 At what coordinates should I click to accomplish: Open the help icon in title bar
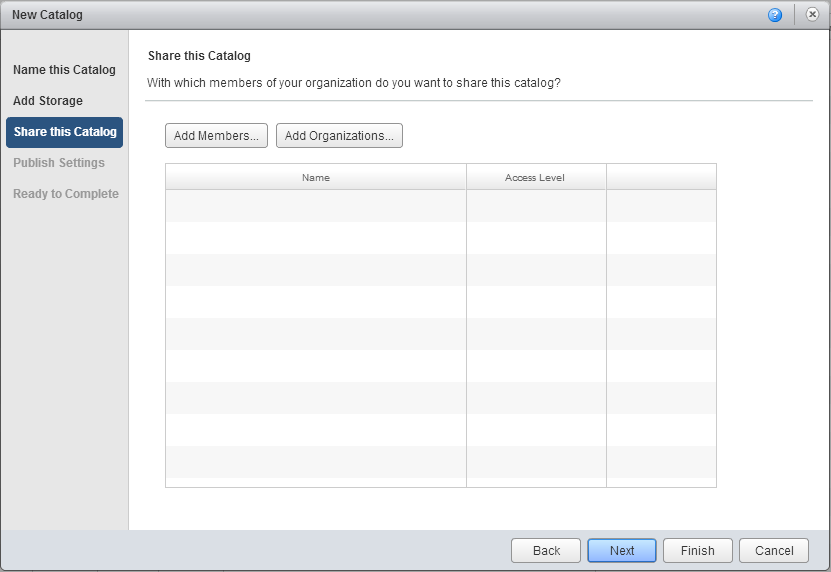click(x=775, y=15)
